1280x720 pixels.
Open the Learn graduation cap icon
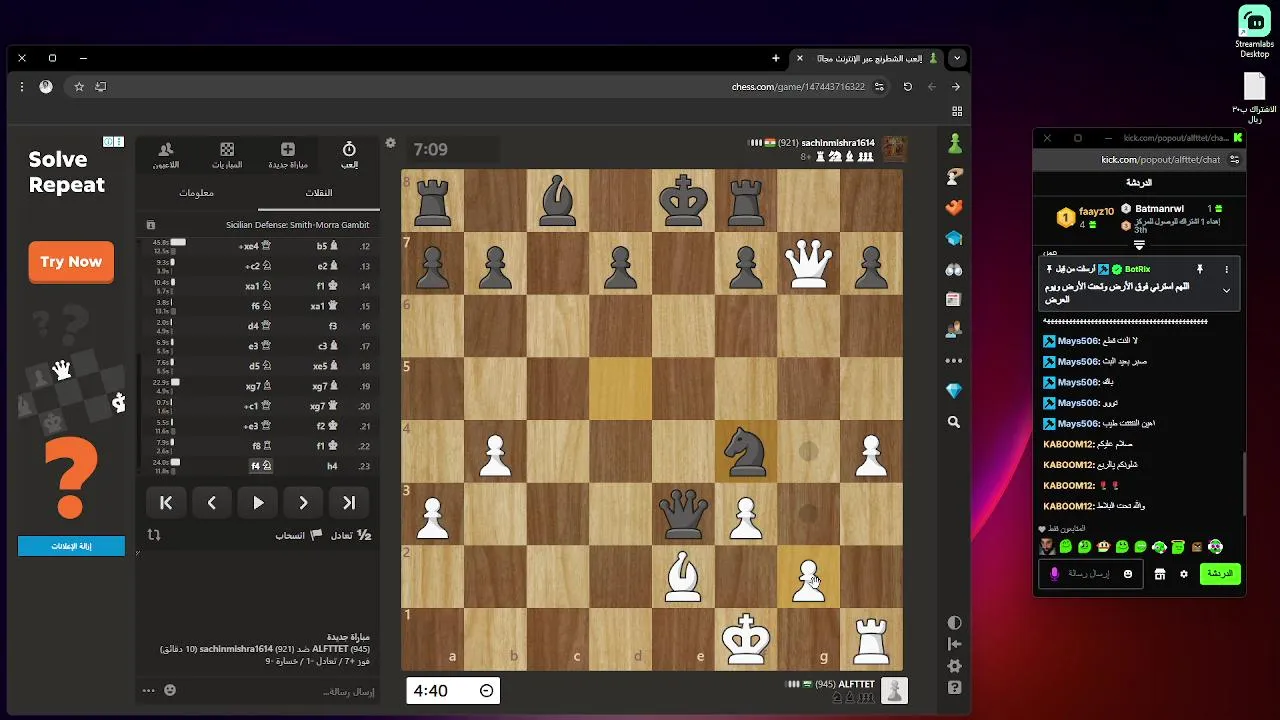click(954, 238)
